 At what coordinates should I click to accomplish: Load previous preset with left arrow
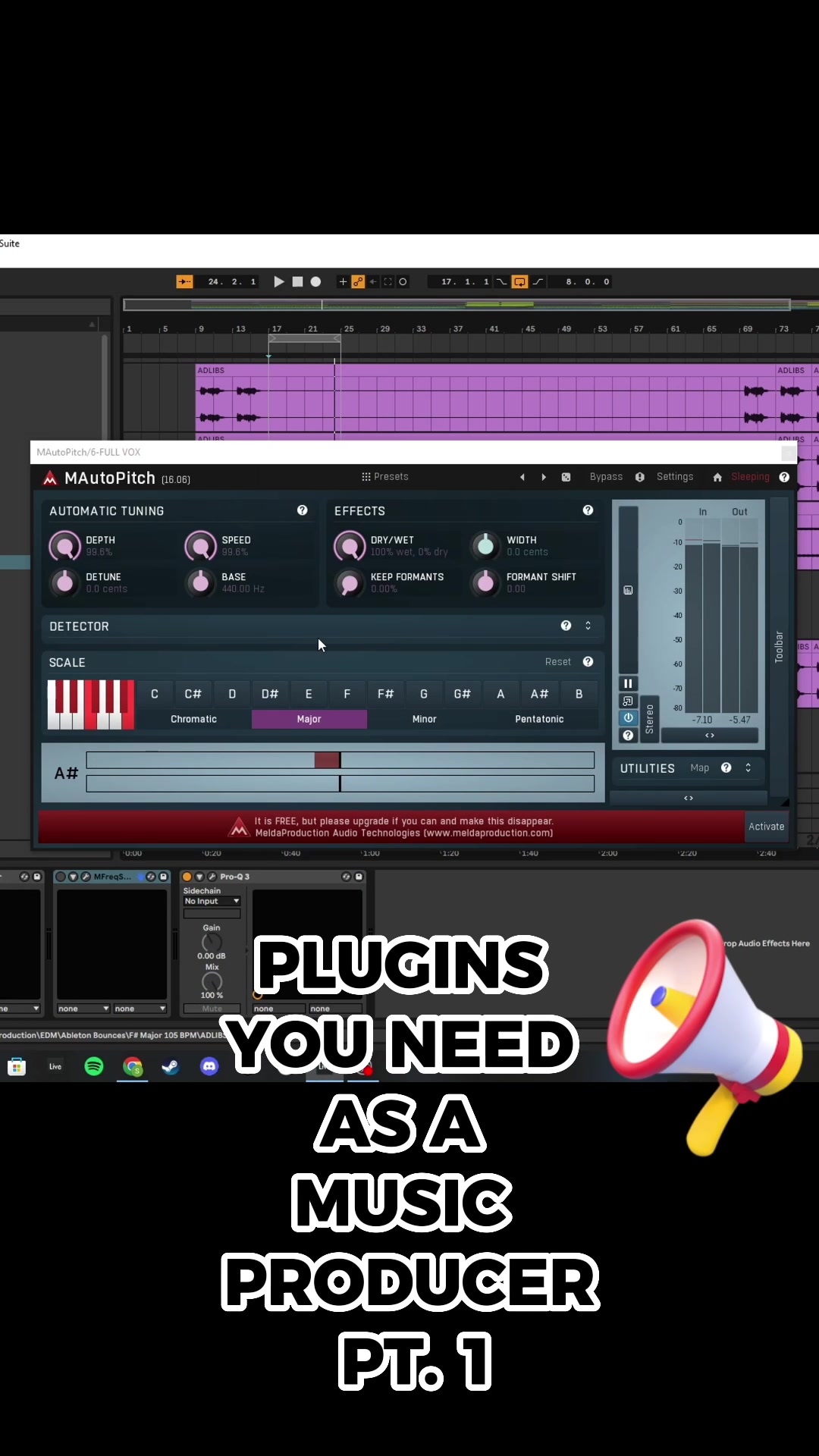[x=522, y=477]
